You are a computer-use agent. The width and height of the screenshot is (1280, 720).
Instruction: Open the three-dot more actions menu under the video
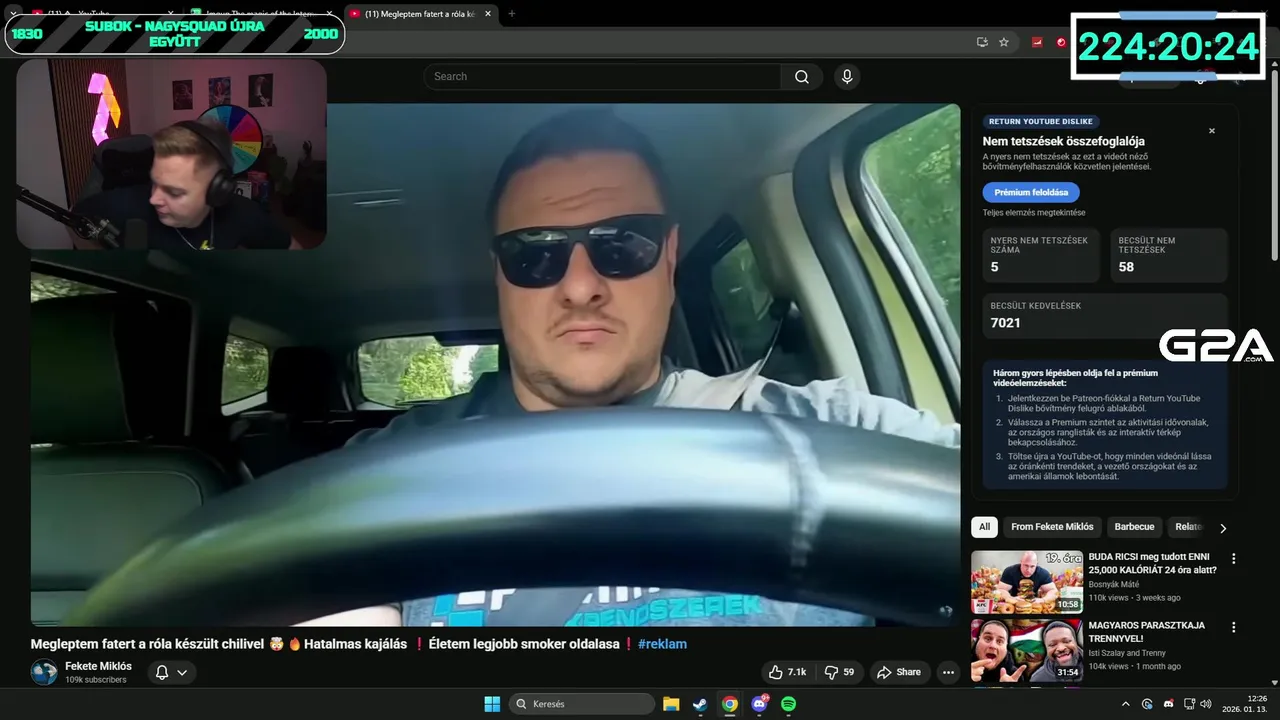point(948,672)
